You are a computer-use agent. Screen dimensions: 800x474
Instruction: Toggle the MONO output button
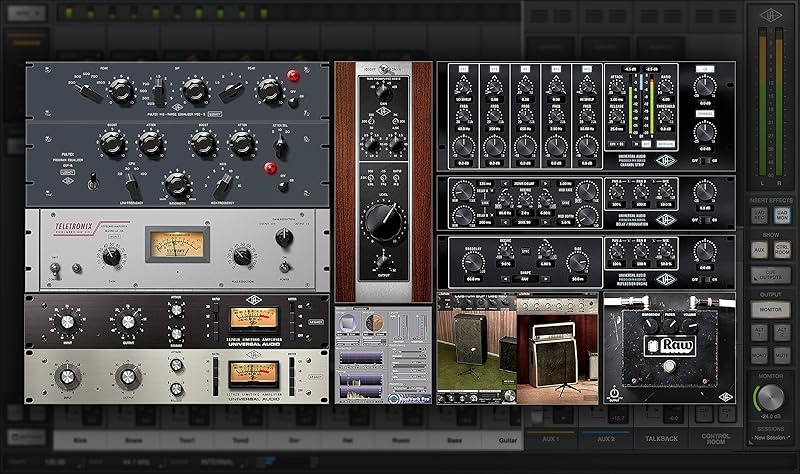(x=759, y=355)
